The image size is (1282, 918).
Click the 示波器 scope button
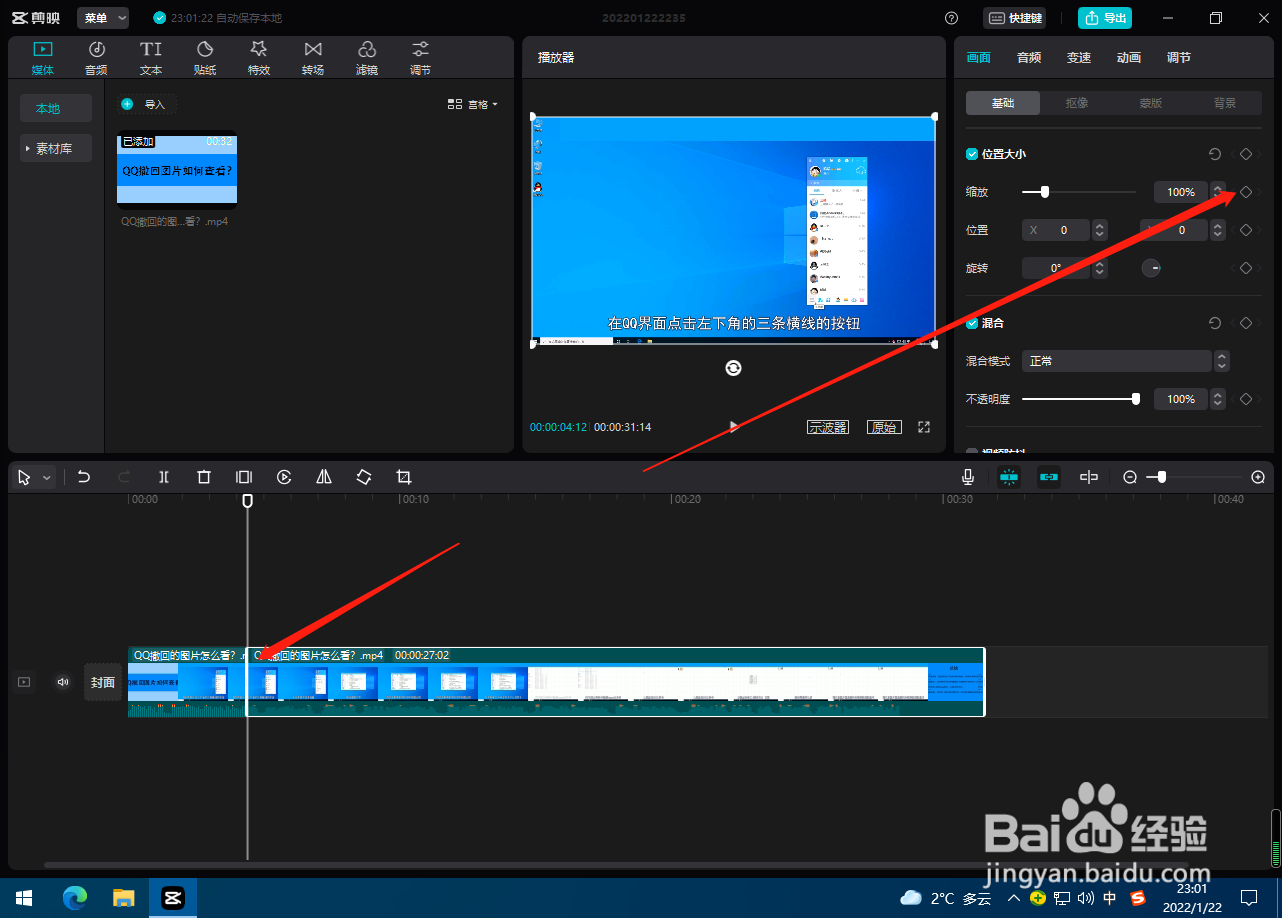tap(828, 427)
